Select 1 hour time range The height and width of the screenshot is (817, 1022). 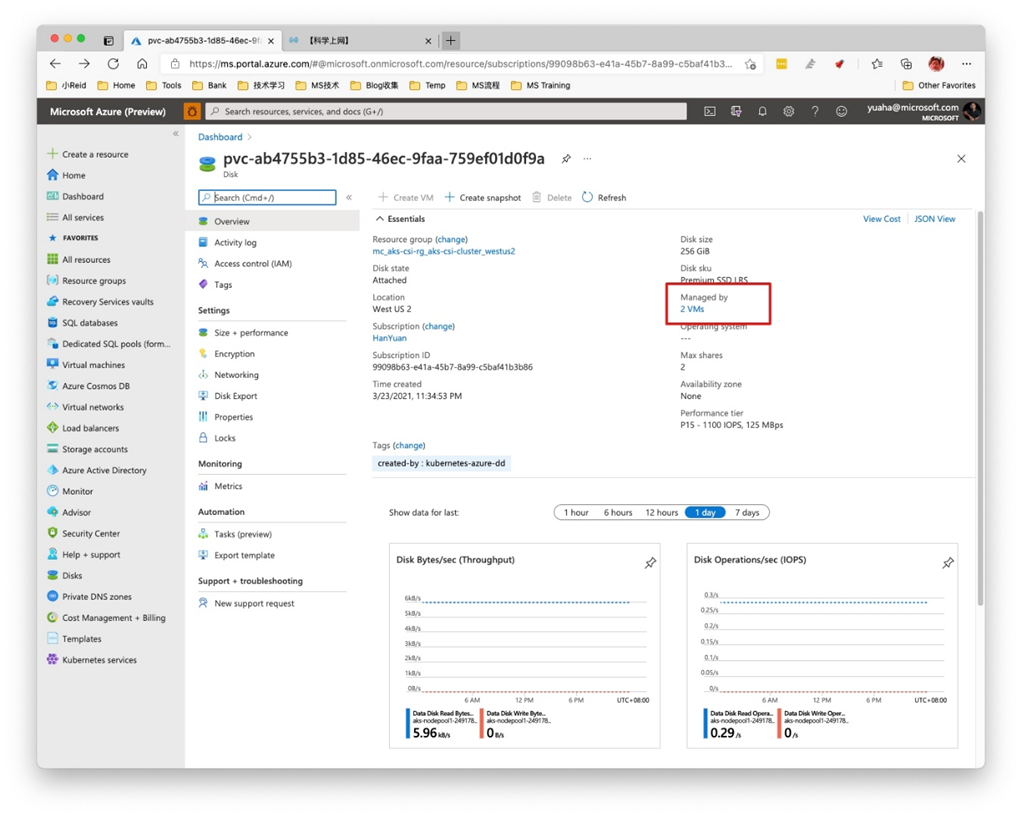point(576,512)
